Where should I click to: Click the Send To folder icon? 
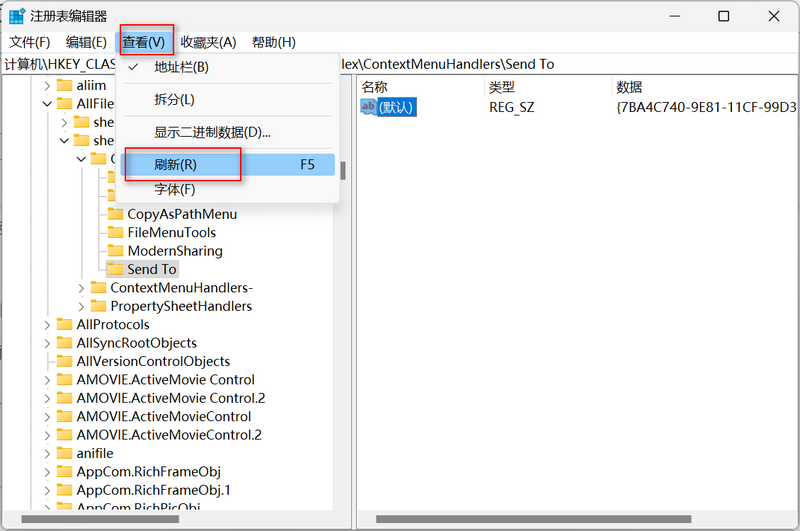coord(116,269)
